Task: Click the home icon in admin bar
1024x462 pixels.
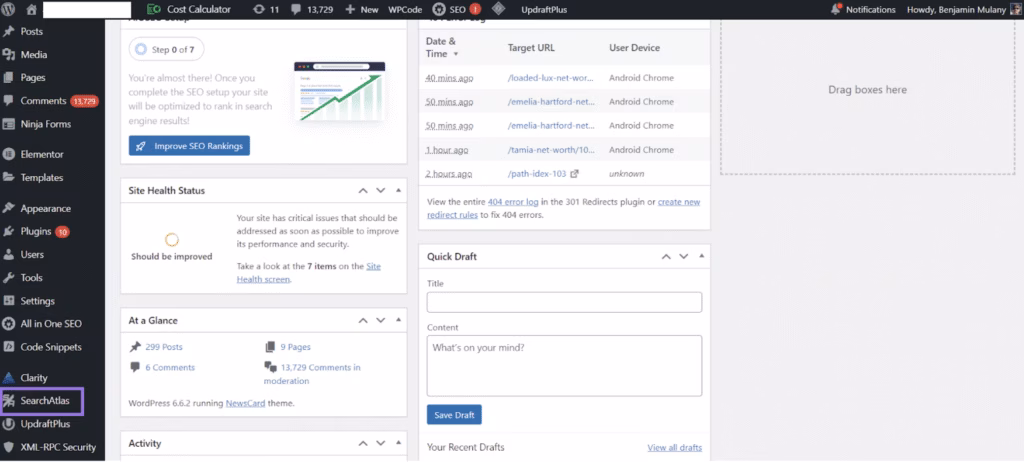Action: [31, 9]
